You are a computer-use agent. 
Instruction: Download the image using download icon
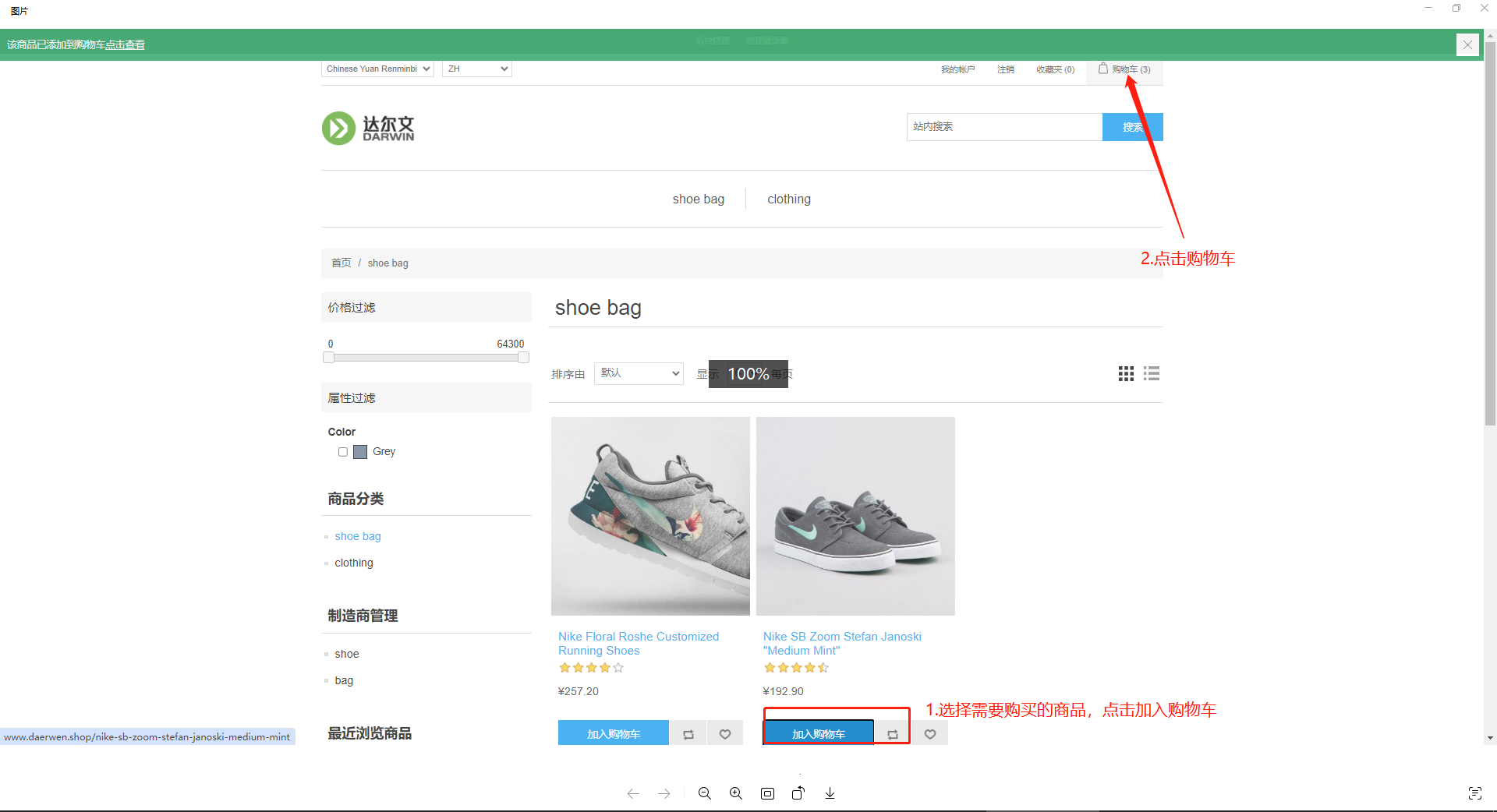830,793
